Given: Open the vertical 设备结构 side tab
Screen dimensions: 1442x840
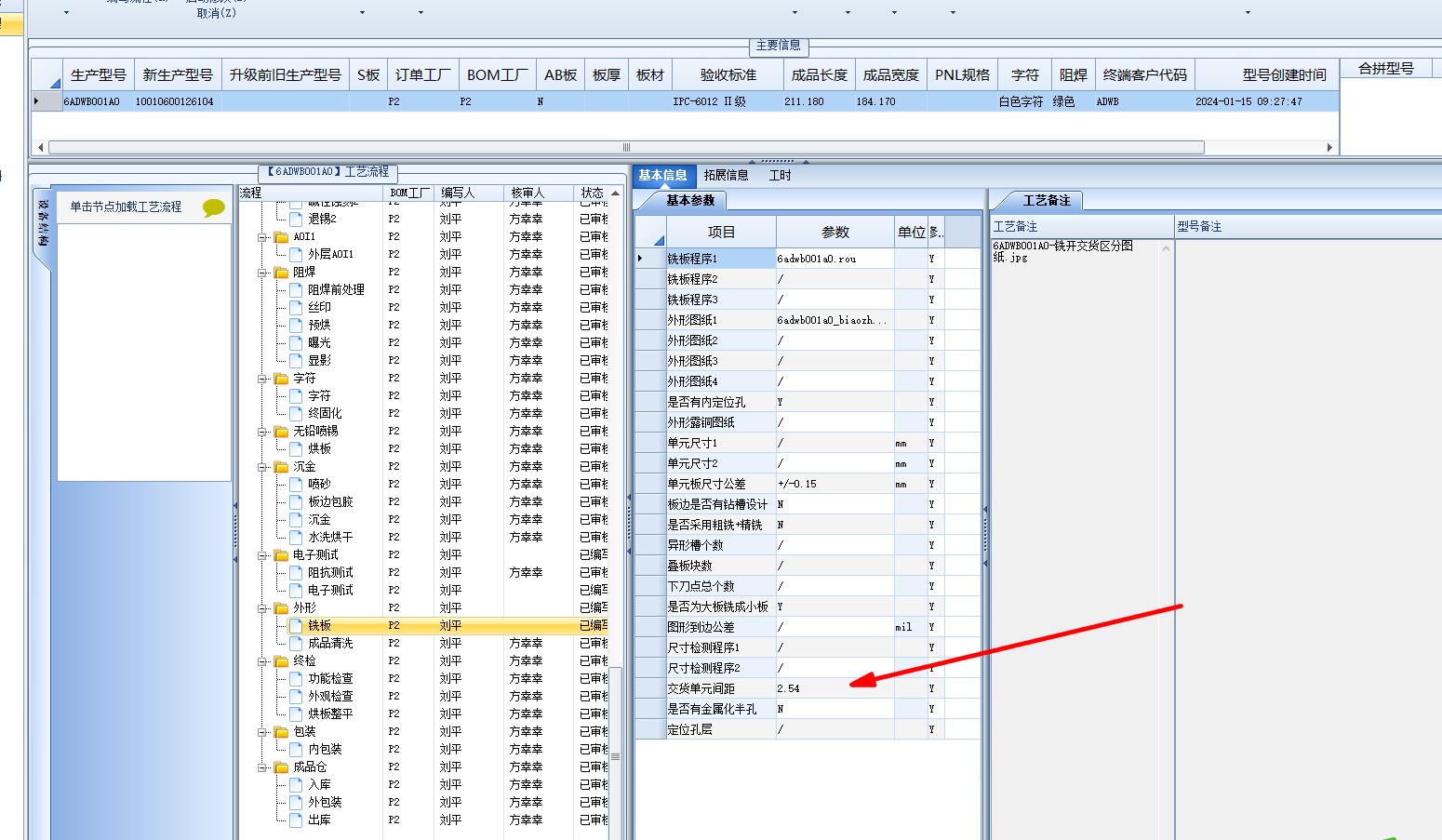Looking at the screenshot, I should (43, 223).
